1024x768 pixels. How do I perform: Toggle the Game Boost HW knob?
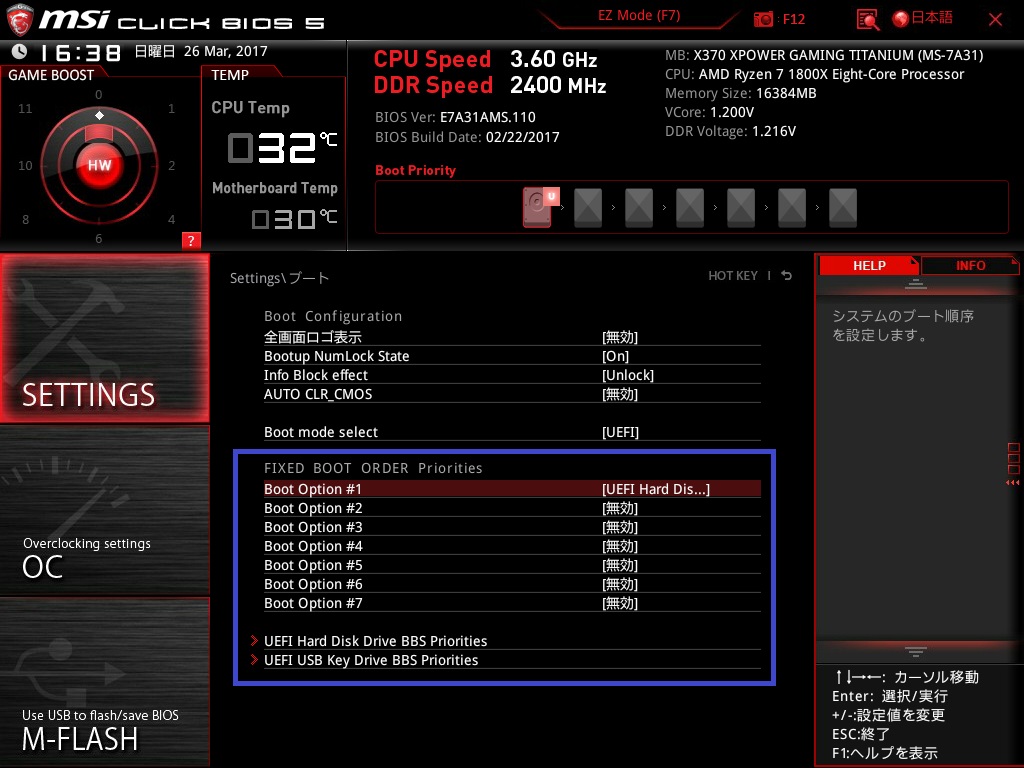99,165
